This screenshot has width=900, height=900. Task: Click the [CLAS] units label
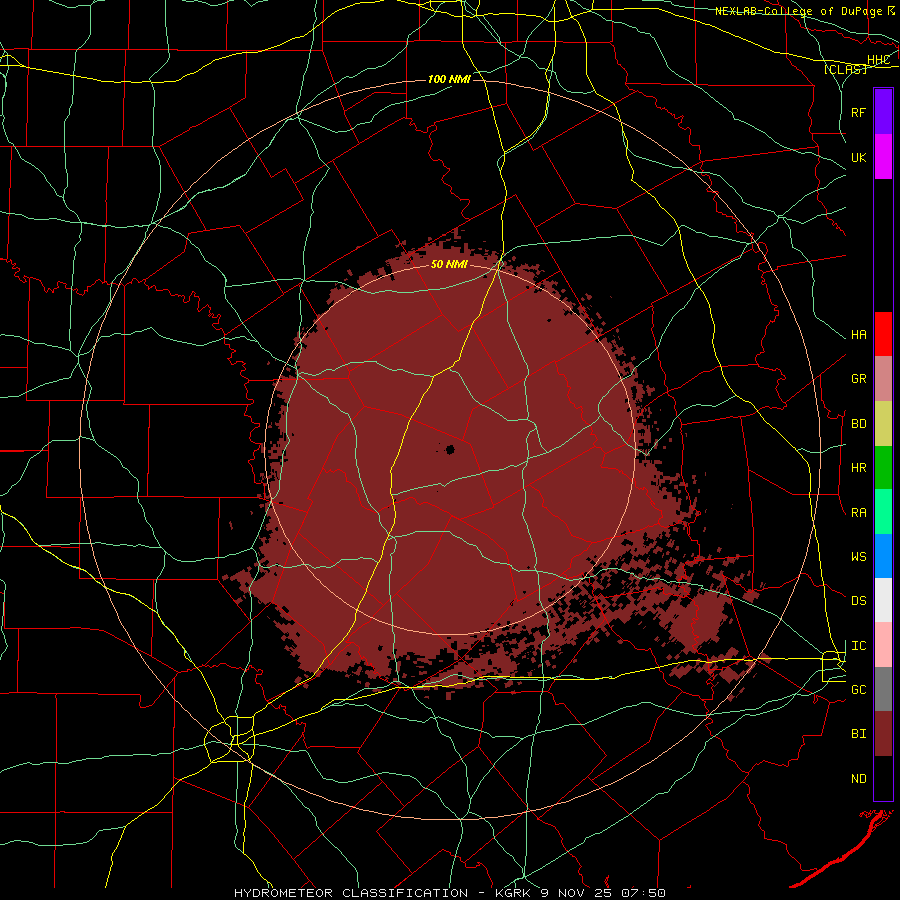(845, 69)
